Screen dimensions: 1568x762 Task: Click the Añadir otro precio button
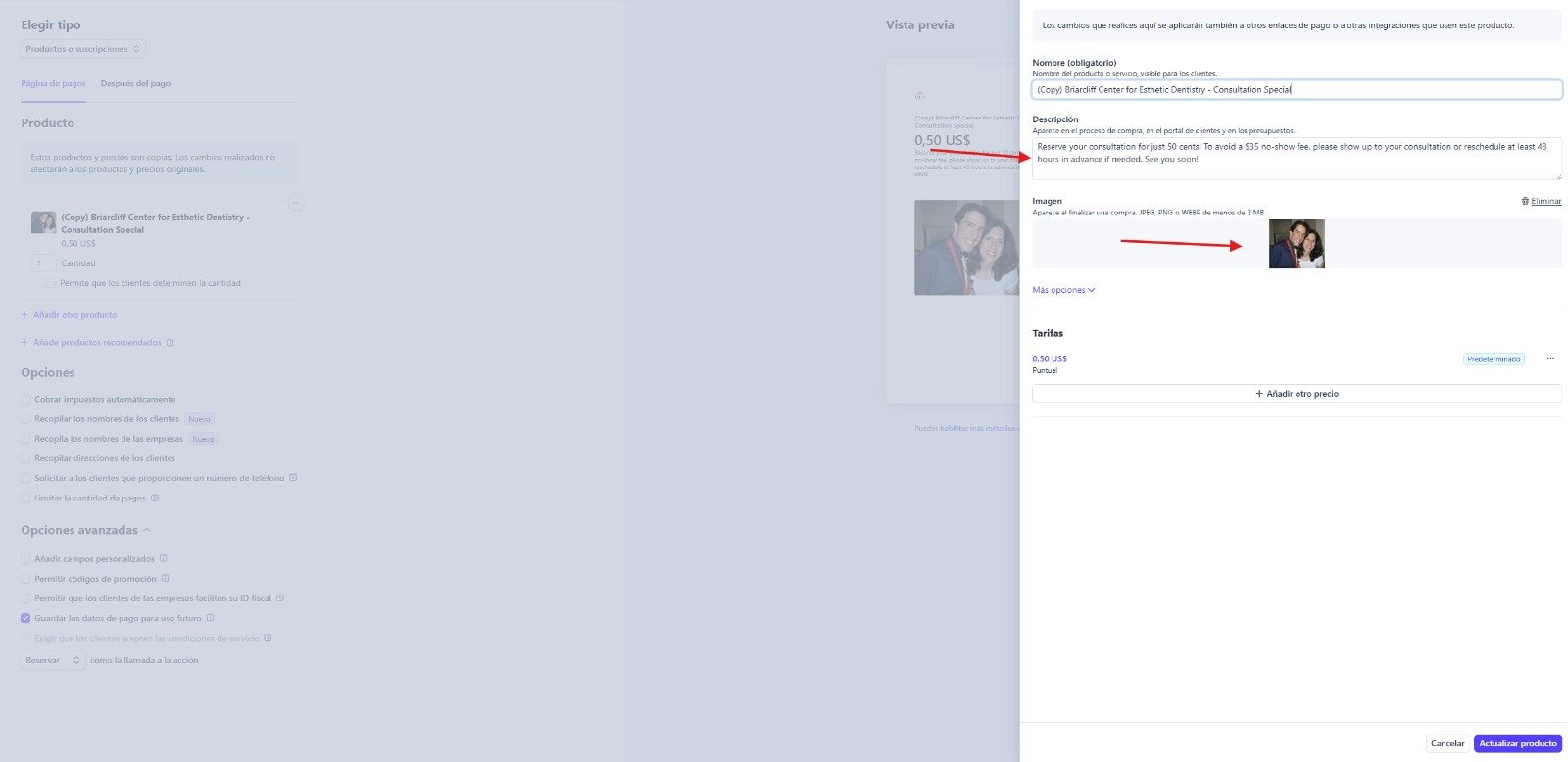click(x=1297, y=394)
